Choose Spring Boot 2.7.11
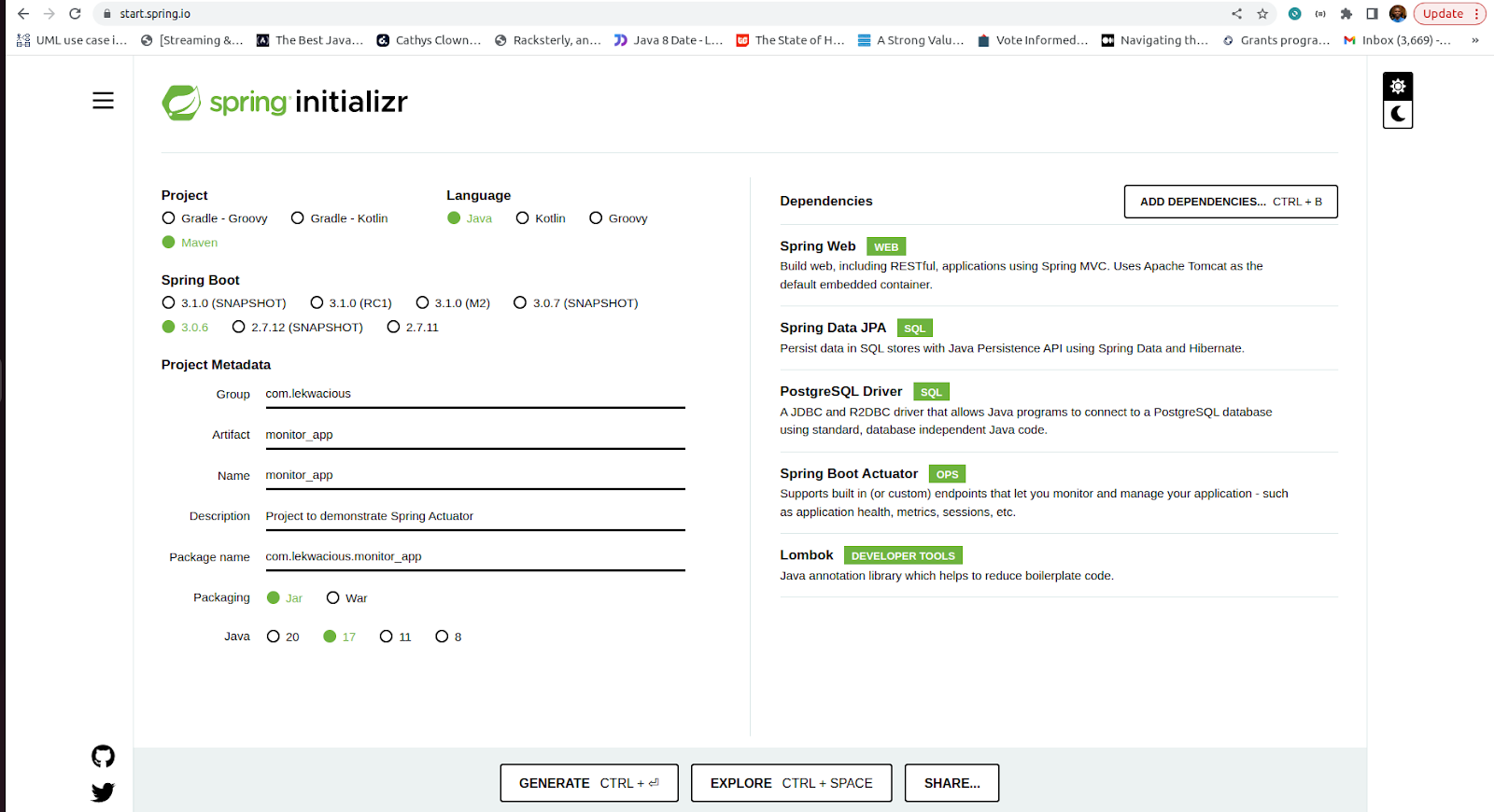The image size is (1494, 812). coord(413,328)
